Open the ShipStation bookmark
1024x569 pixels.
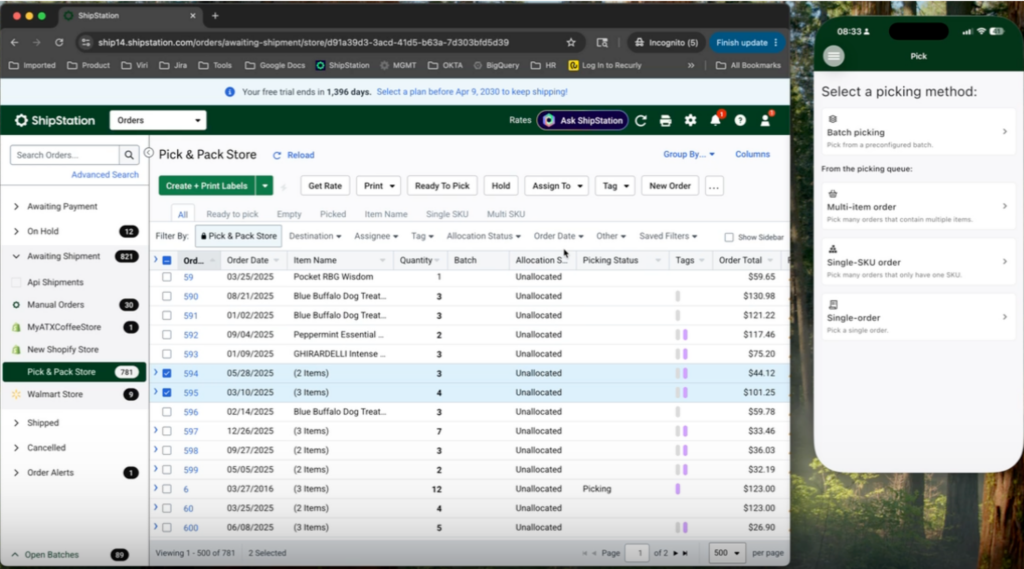[343, 65]
